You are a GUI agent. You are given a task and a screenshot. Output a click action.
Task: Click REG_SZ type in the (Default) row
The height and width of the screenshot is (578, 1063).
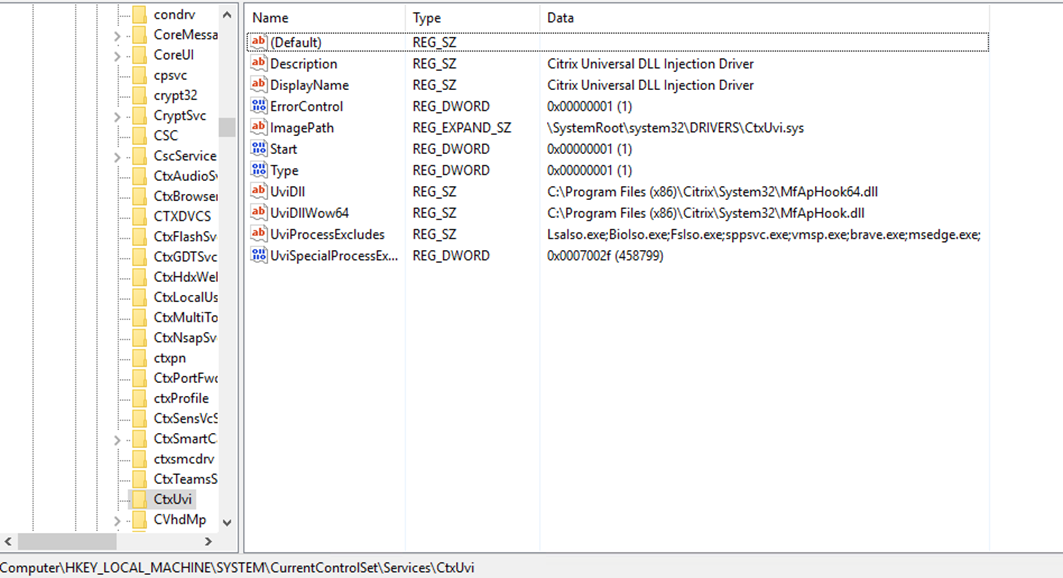434,43
